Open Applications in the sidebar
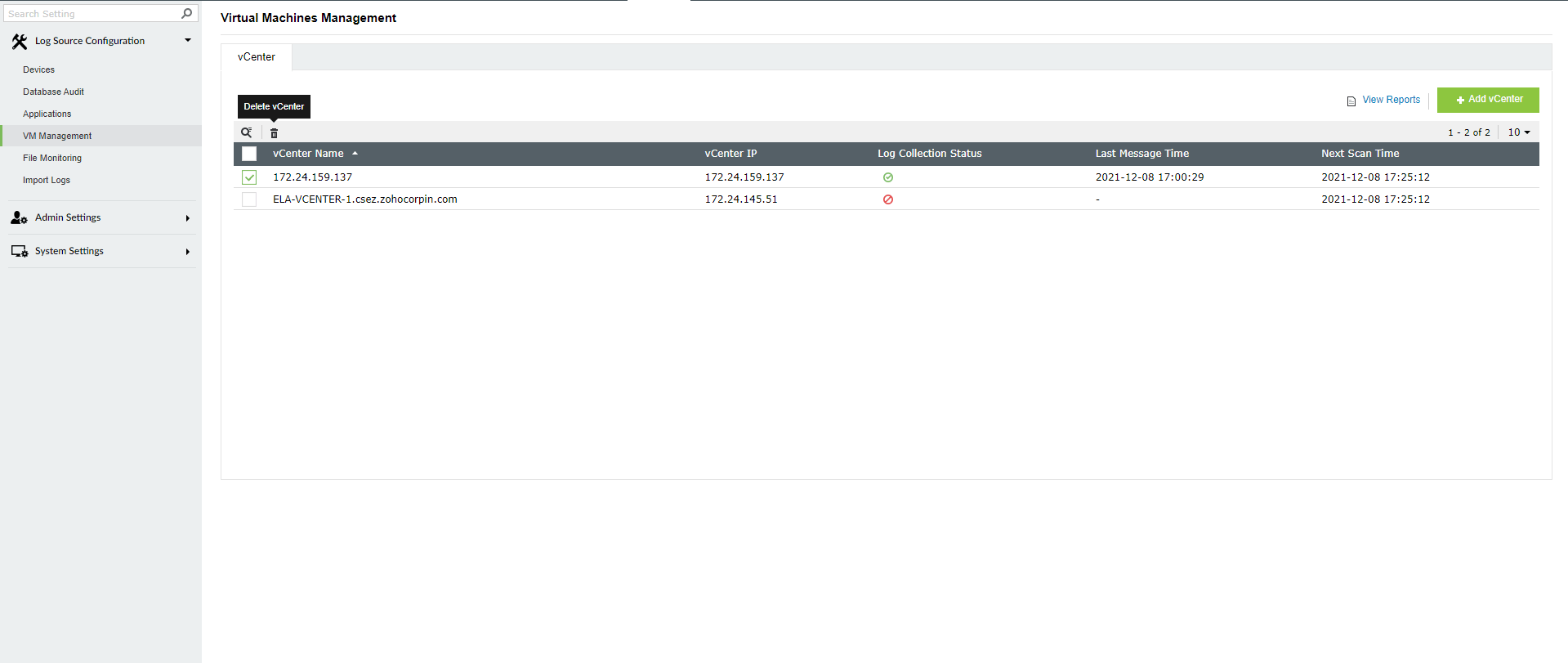Screen dimensions: 1568x663 pos(47,114)
